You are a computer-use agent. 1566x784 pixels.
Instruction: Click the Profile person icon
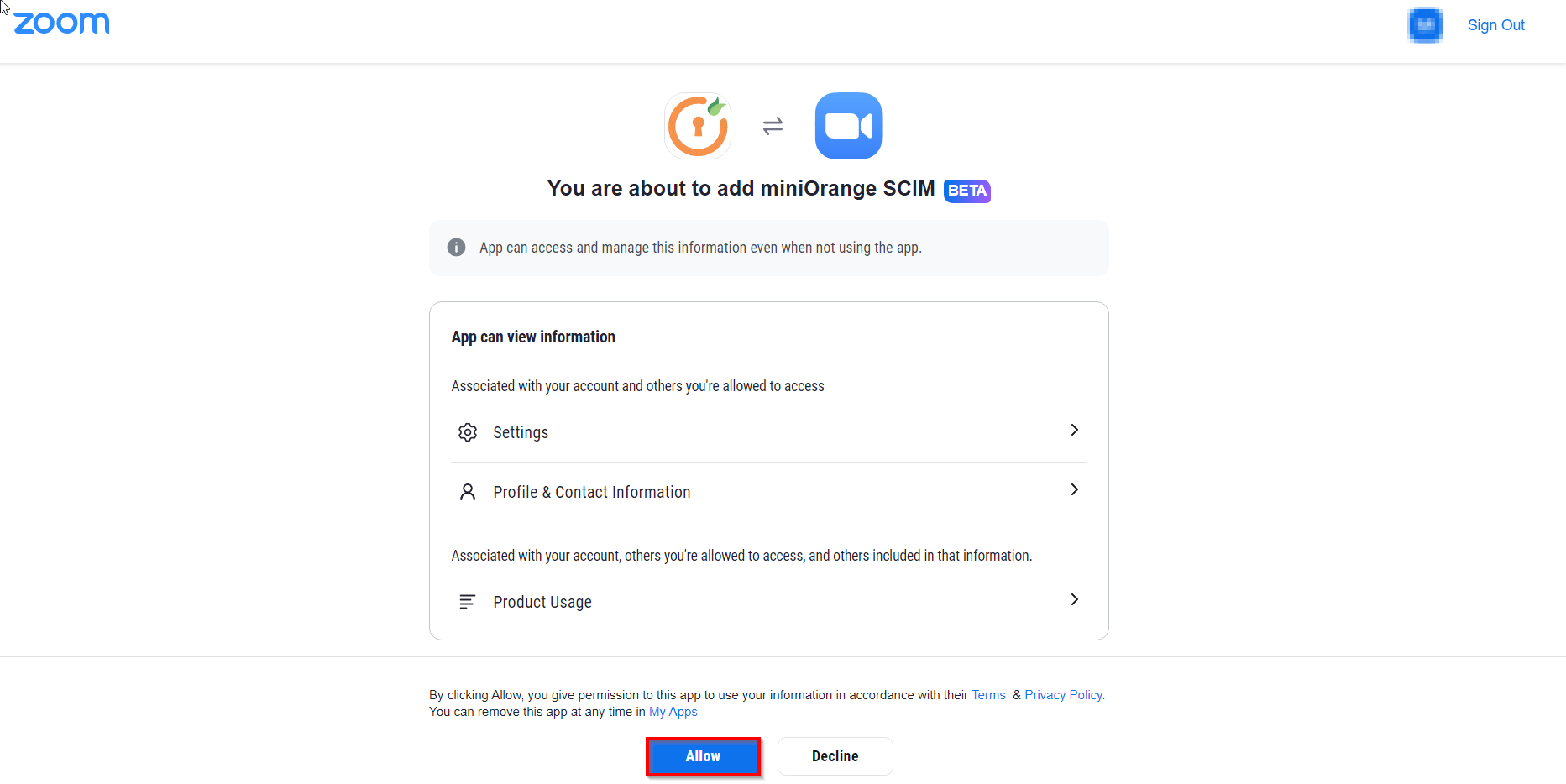tap(468, 492)
